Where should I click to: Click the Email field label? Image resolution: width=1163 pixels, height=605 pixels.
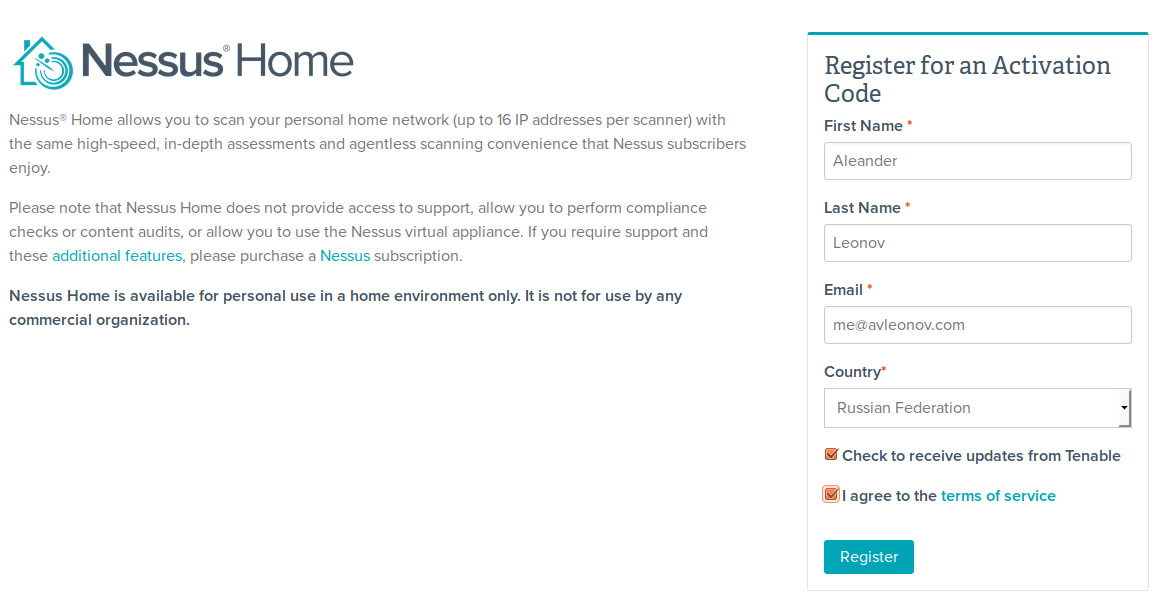843,290
